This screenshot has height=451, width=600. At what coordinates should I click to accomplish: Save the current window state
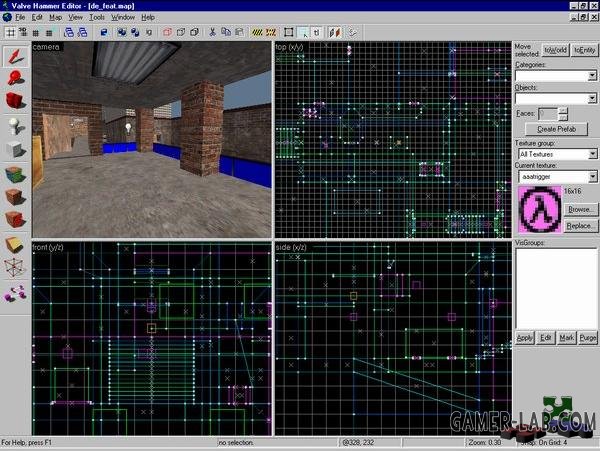pos(82,33)
